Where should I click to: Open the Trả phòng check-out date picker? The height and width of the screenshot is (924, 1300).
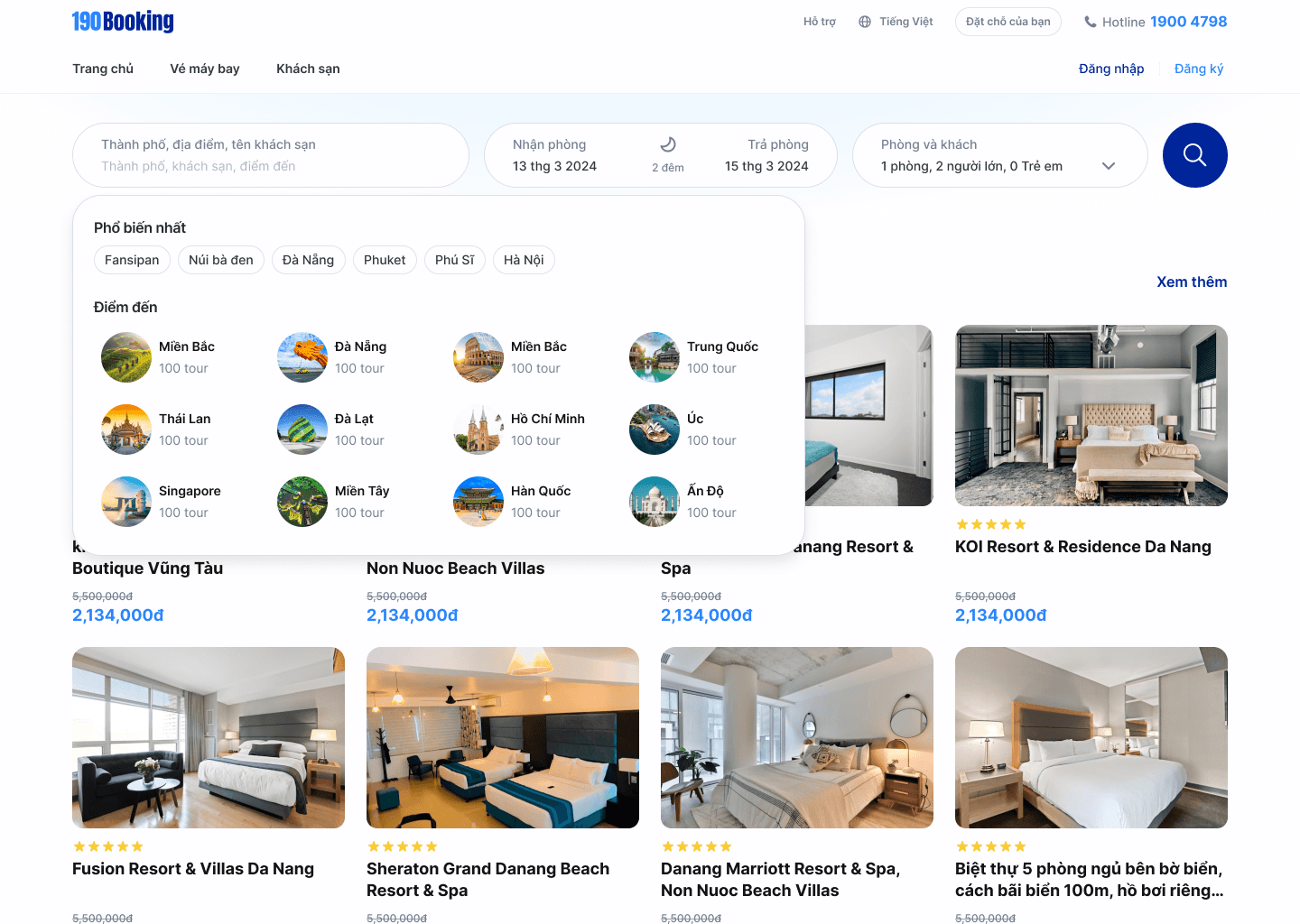click(766, 155)
